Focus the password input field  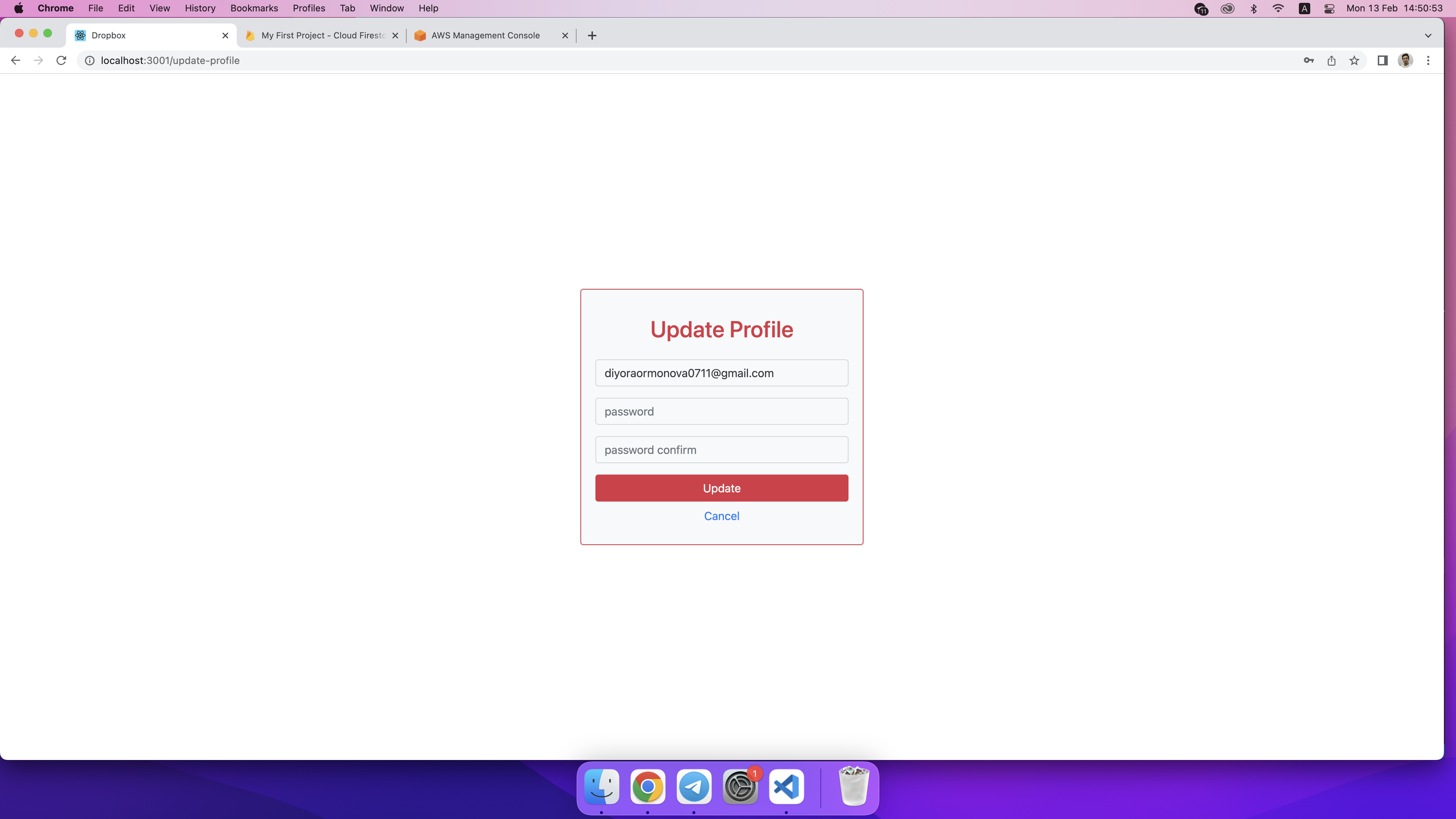(x=721, y=412)
